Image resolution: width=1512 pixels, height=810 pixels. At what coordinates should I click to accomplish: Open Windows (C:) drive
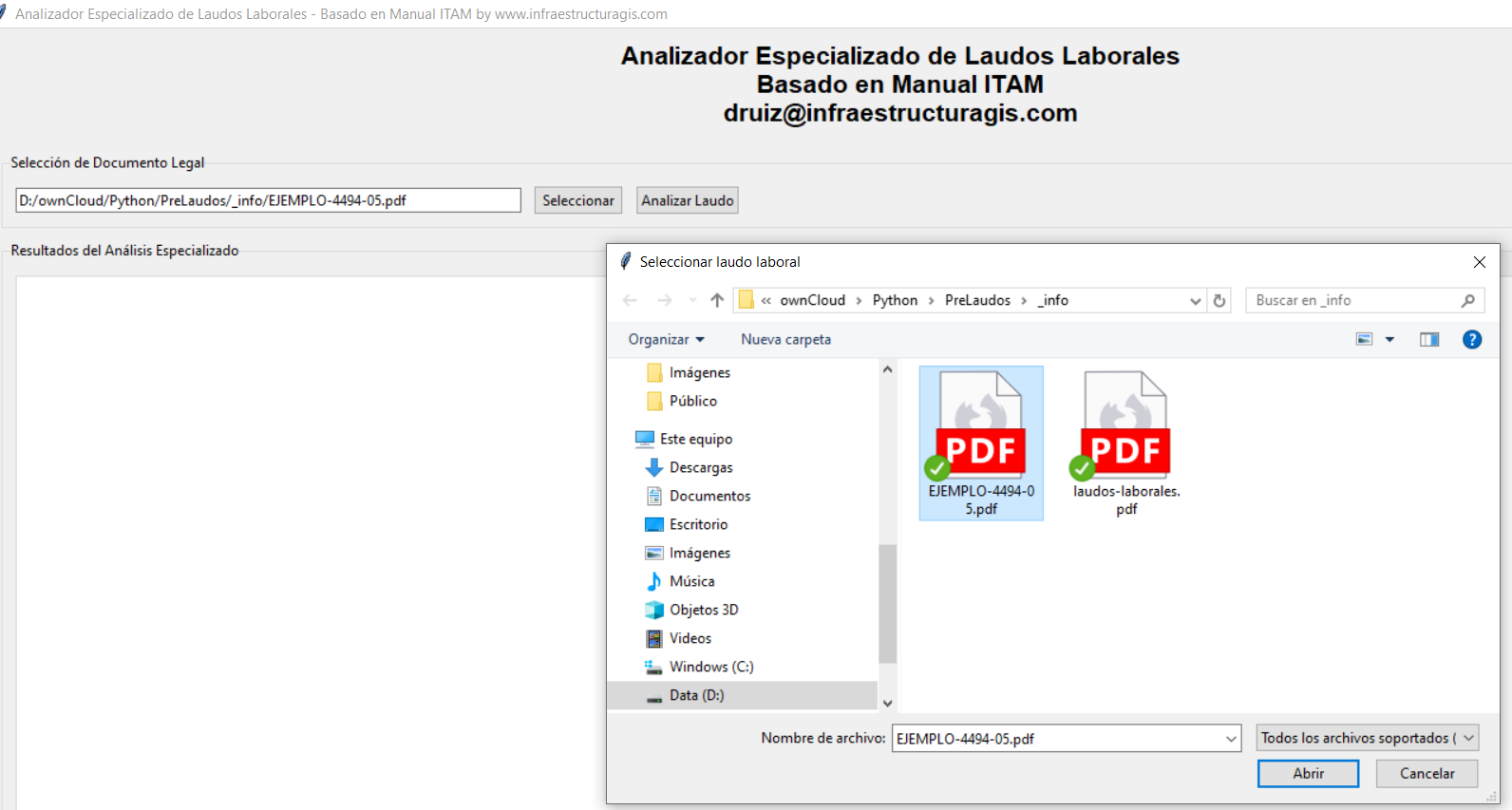[x=711, y=667]
